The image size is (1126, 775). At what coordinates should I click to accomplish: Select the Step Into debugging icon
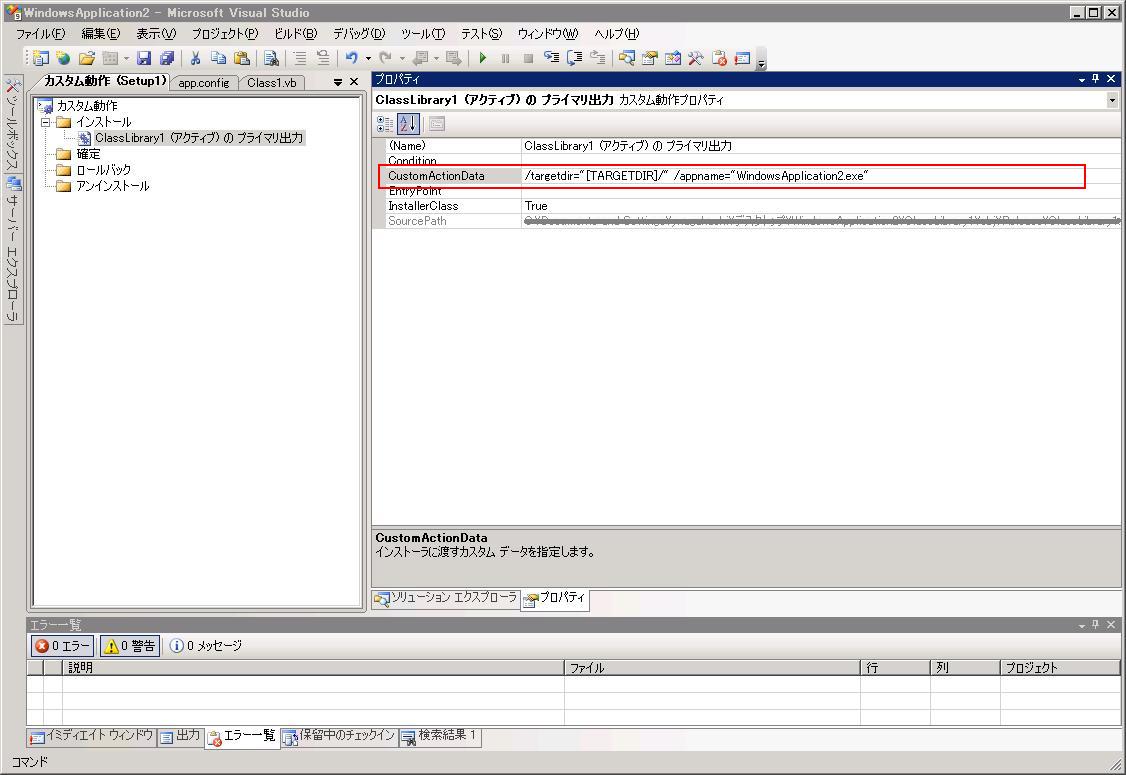(x=551, y=58)
